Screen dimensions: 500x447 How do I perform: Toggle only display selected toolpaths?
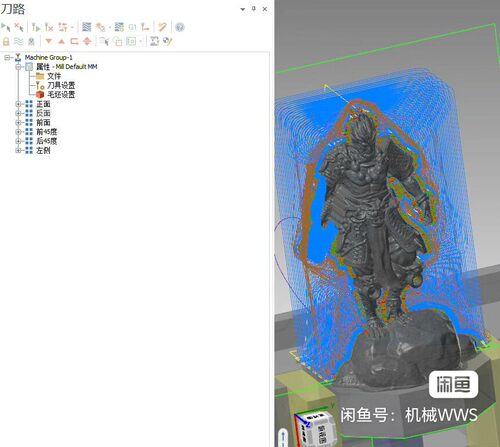[104, 41]
